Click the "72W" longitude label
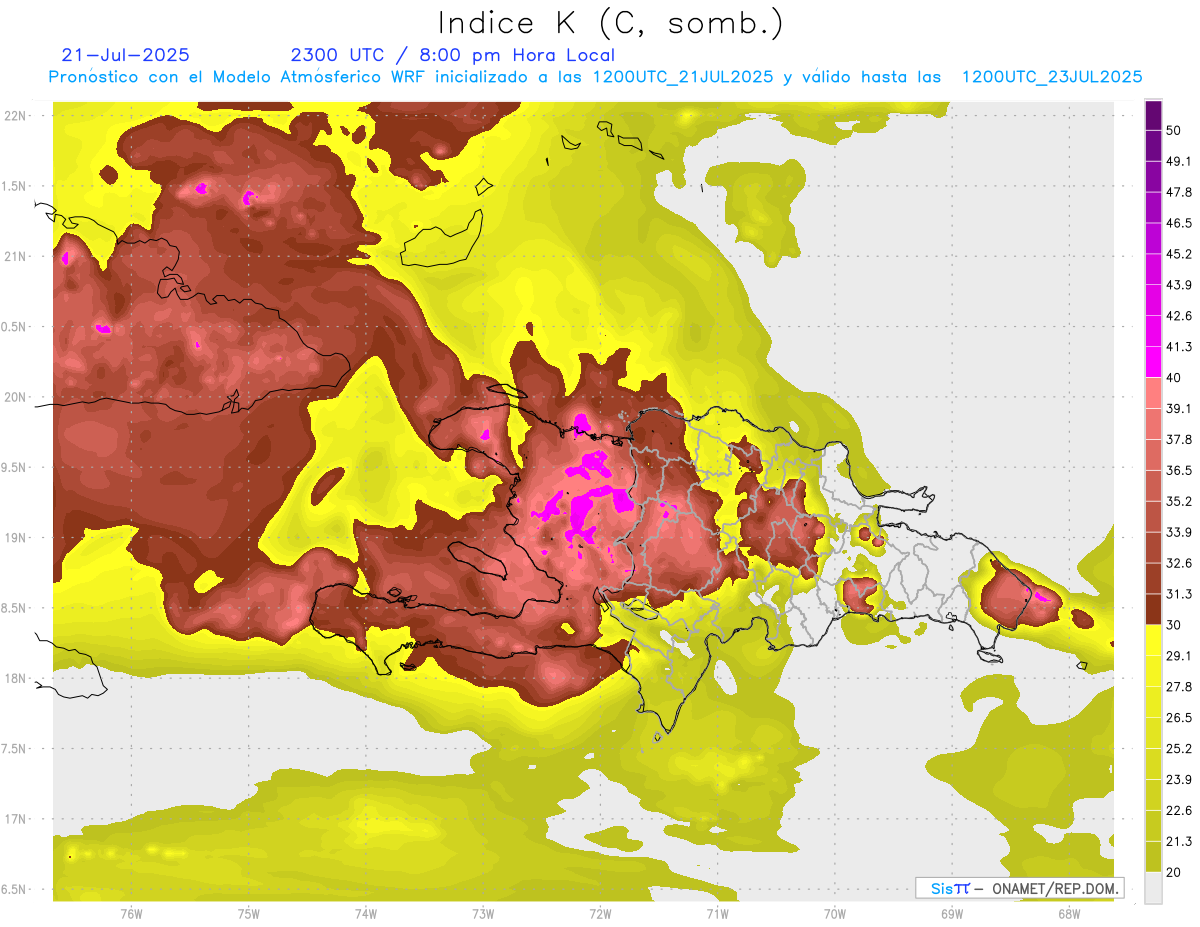Image resolution: width=1200 pixels, height=927 pixels. coord(600,913)
